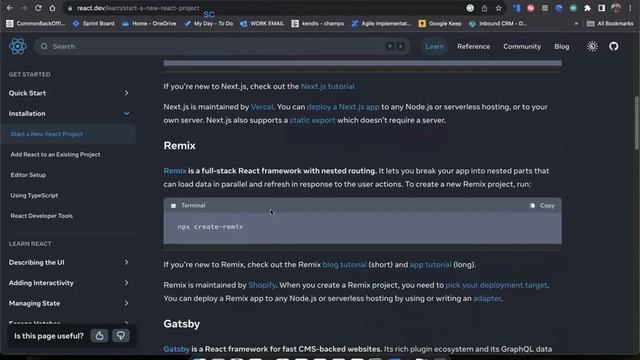Viewport: 640px width, 360px height.
Task: Open the Google Keep bookmark
Action: click(440, 24)
